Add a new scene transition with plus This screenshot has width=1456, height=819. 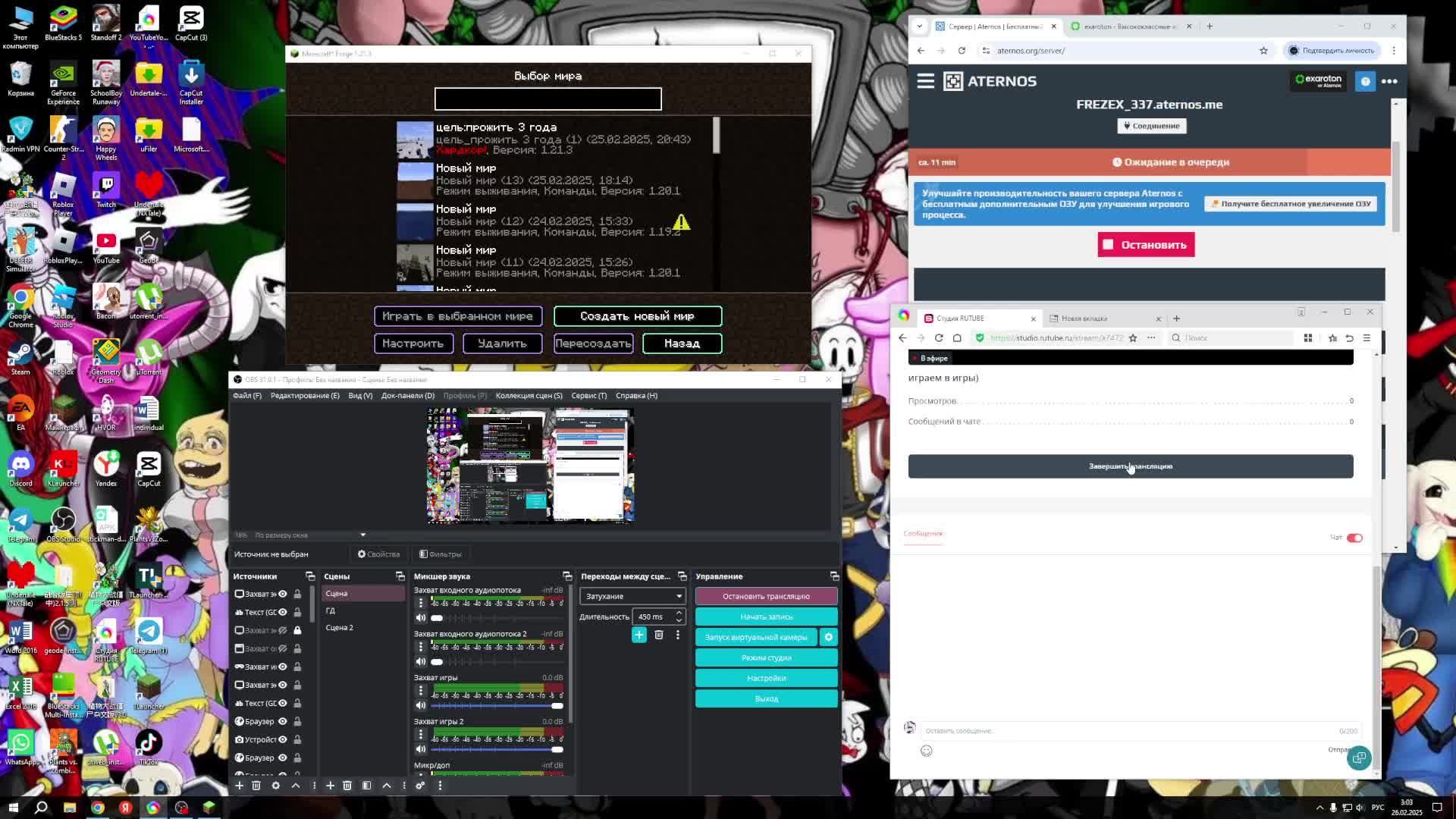639,635
